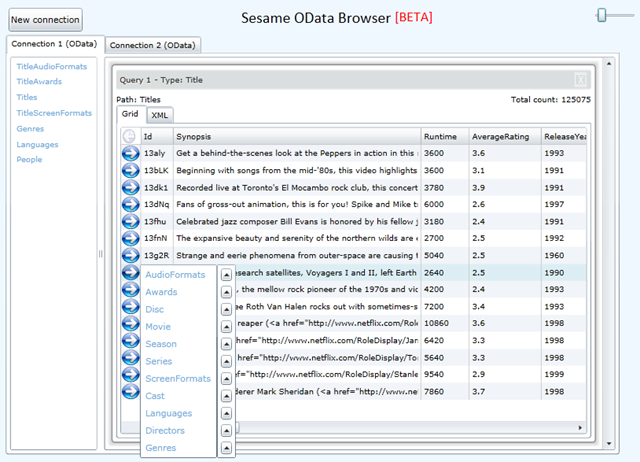Image resolution: width=640 pixels, height=462 pixels.
Task: Open TitleScreenFormats entity set
Action: (54, 113)
